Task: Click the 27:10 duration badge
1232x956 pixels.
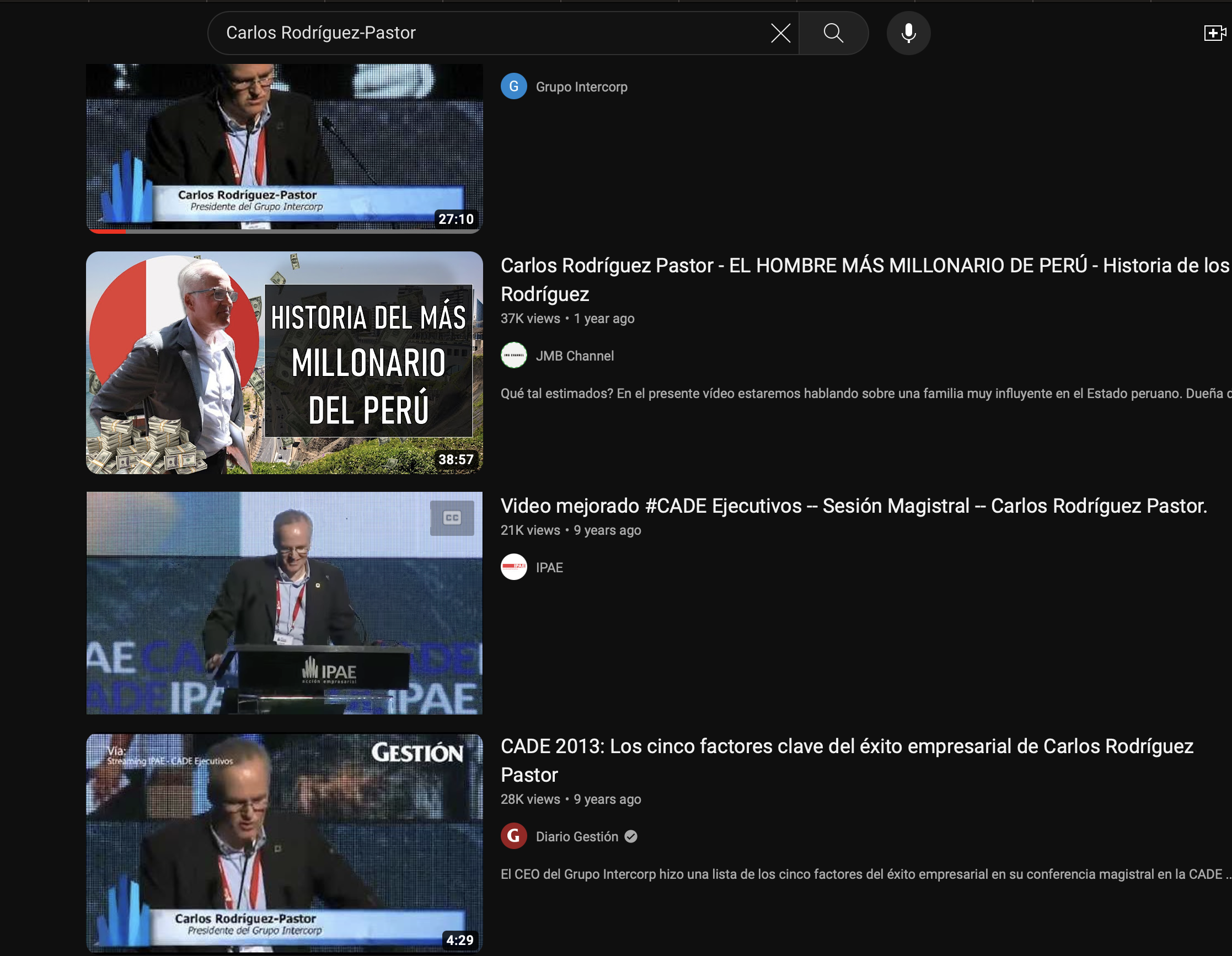Action: click(x=456, y=219)
